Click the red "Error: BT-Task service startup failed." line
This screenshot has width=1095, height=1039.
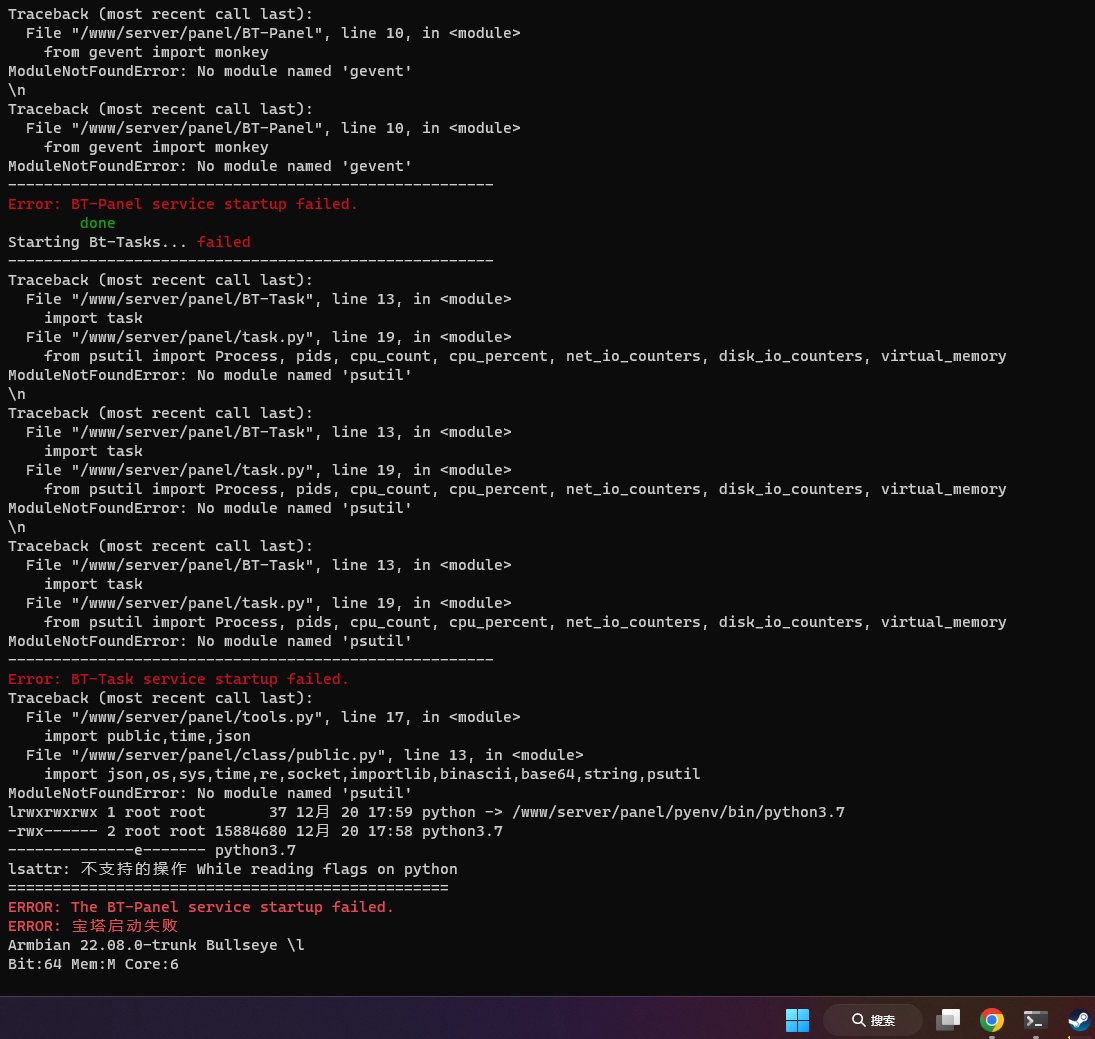[x=178, y=679]
